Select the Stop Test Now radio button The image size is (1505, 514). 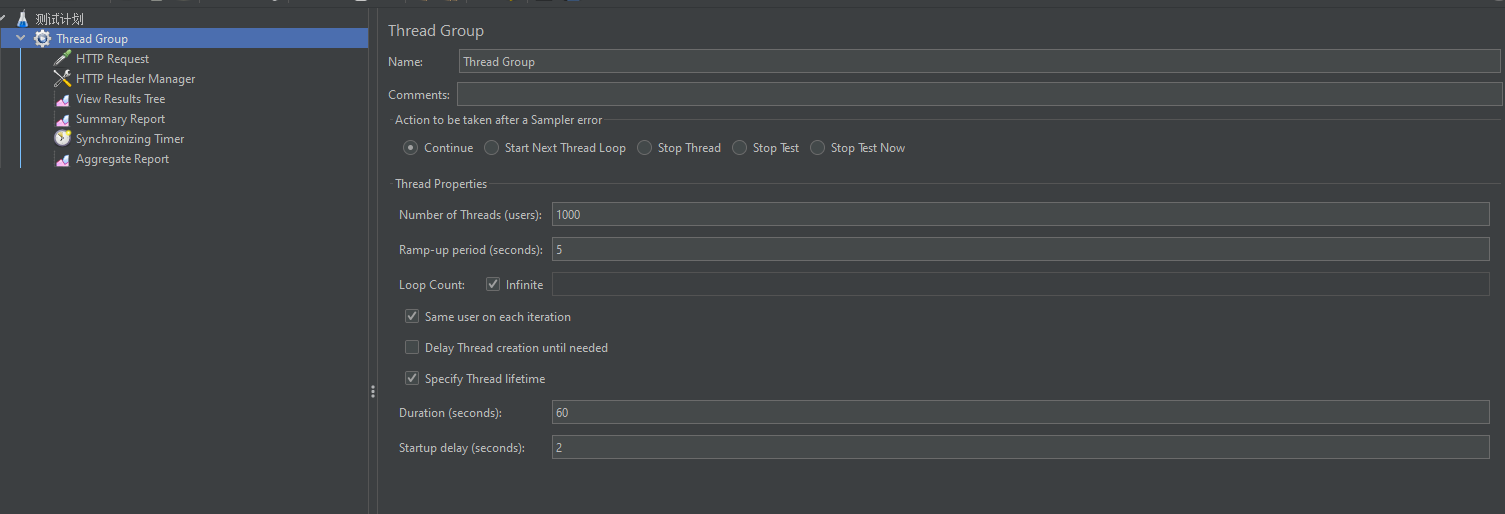coord(818,148)
